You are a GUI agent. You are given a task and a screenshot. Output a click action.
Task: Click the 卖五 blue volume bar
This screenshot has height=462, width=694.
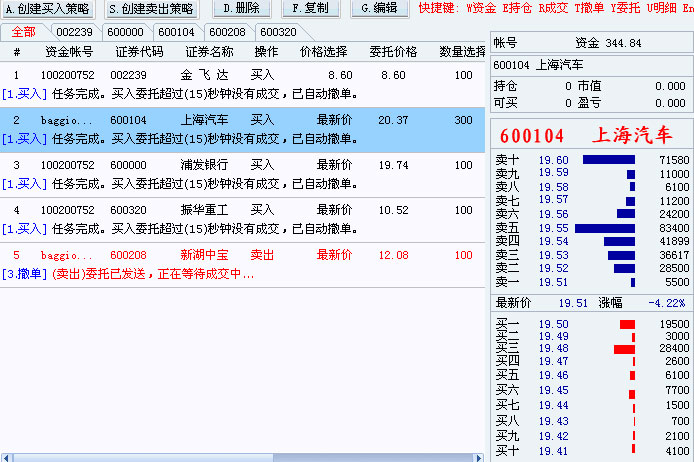coord(605,228)
